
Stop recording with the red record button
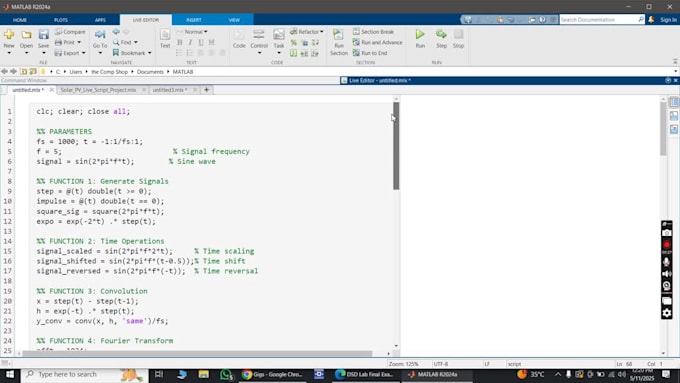tap(667, 245)
